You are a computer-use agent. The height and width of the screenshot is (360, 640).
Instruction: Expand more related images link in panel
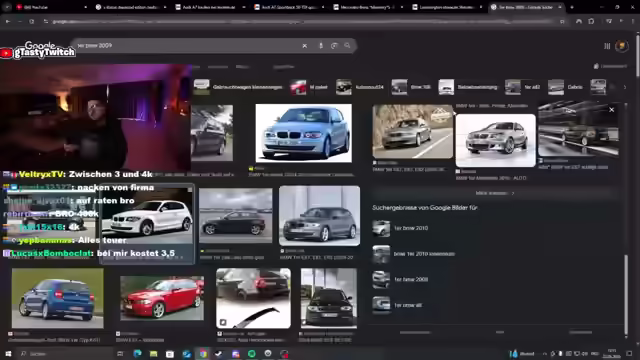coord(495,193)
